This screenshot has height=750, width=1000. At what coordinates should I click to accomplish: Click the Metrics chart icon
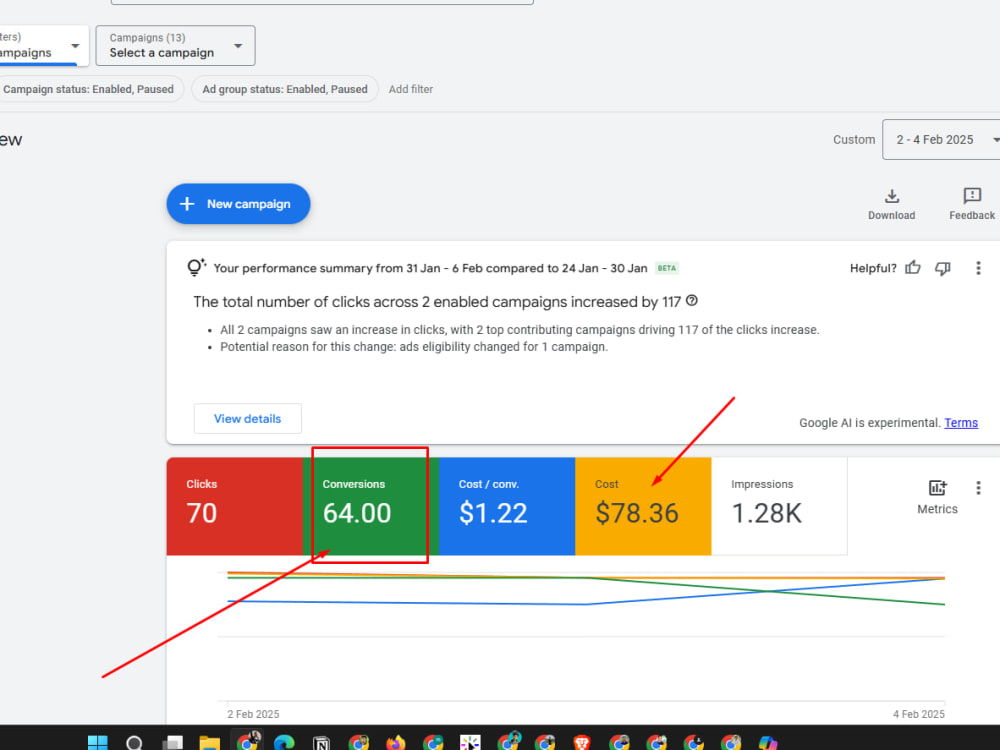(938, 488)
